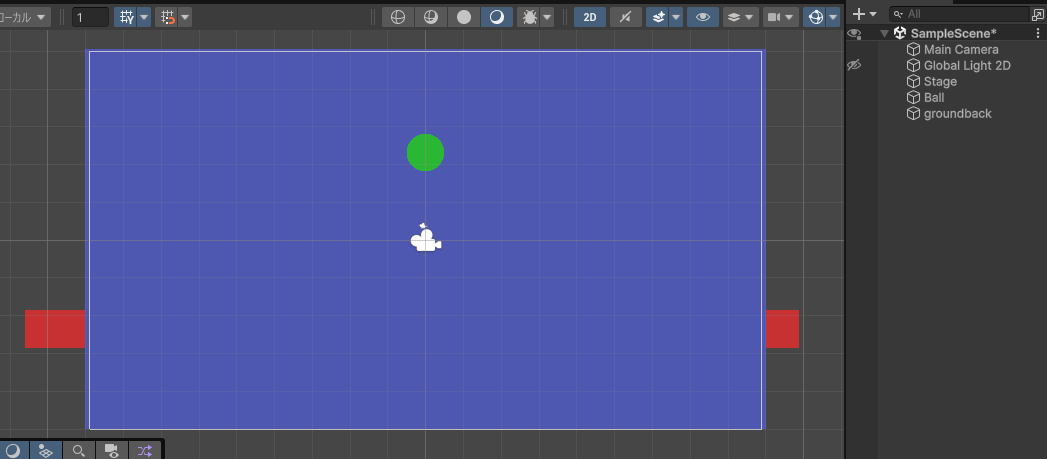Click the cube icon next to Main Camera

(913, 49)
